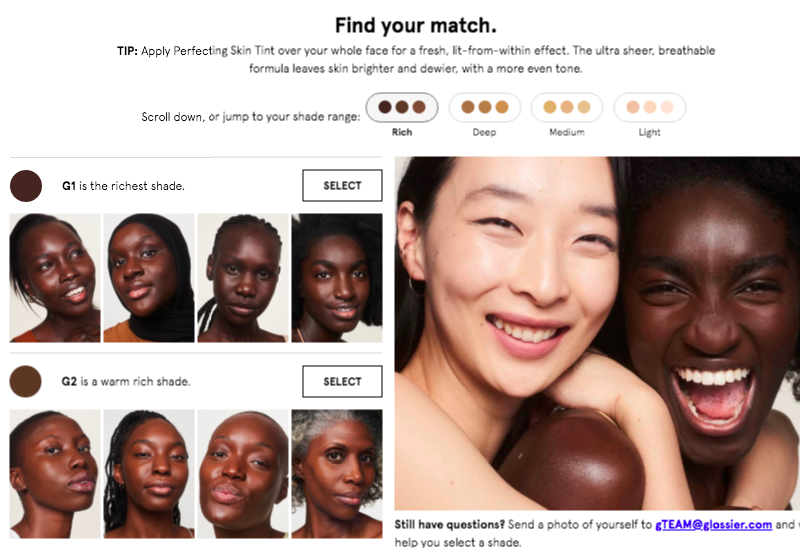This screenshot has height=548, width=800.
Task: Click the Rich label under shade dots
Action: tap(402, 132)
